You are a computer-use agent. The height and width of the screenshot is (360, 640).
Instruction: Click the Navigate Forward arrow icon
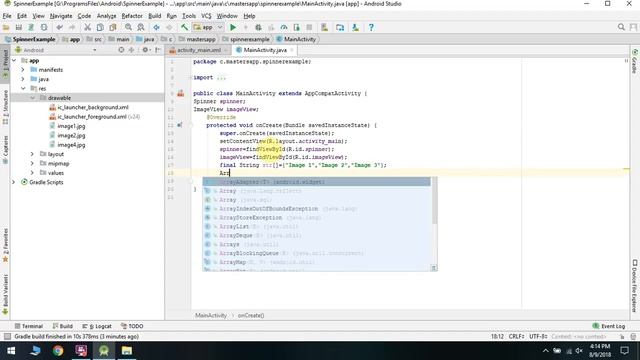click(169, 27)
